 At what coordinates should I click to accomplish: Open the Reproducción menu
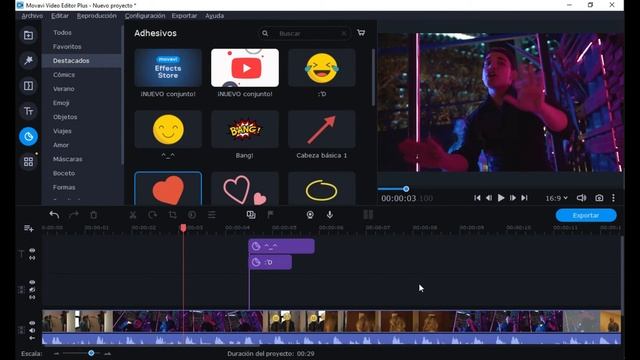click(97, 16)
